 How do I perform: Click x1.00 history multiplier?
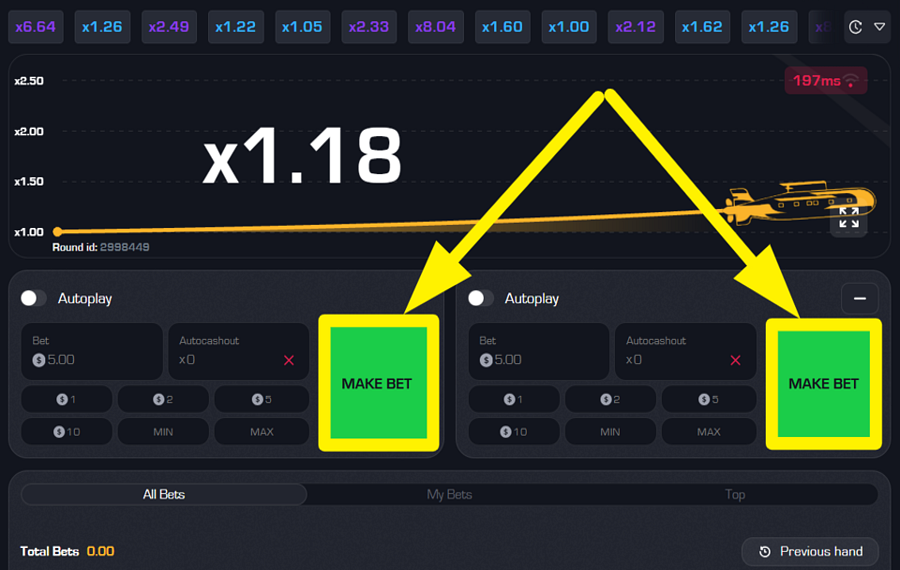569,27
